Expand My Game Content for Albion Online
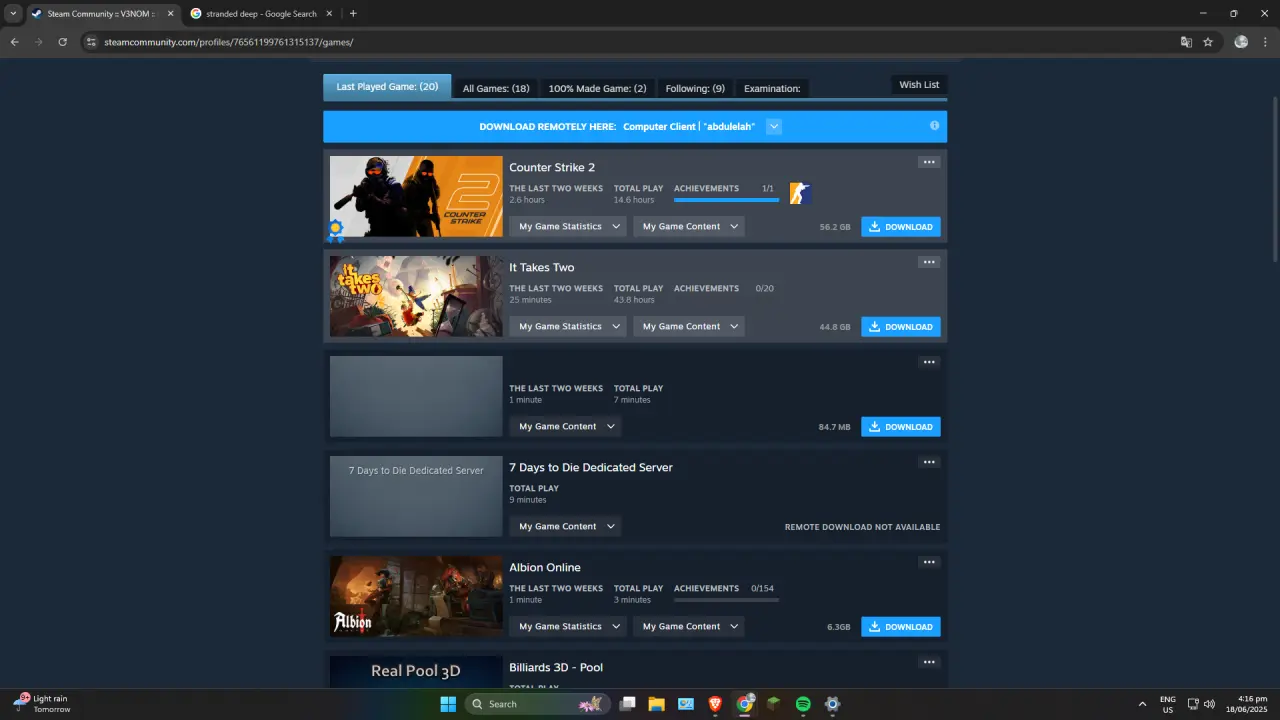1280x720 pixels. point(689,627)
